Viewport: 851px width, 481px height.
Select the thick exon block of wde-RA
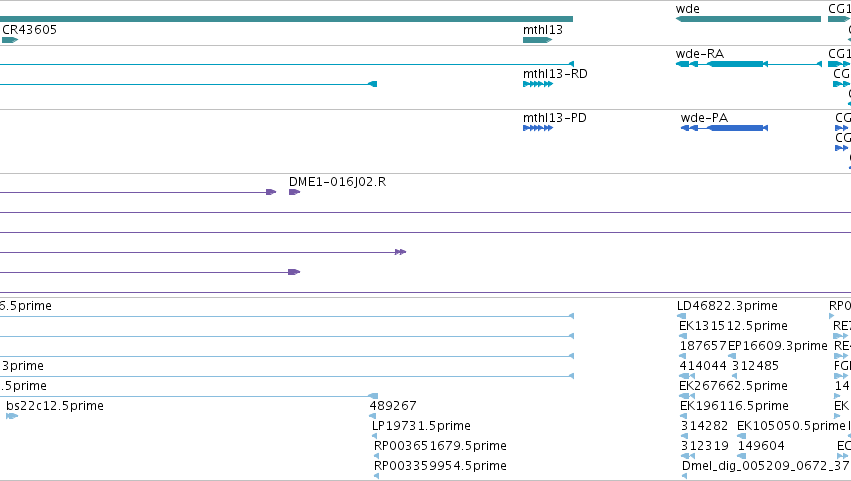coord(735,64)
